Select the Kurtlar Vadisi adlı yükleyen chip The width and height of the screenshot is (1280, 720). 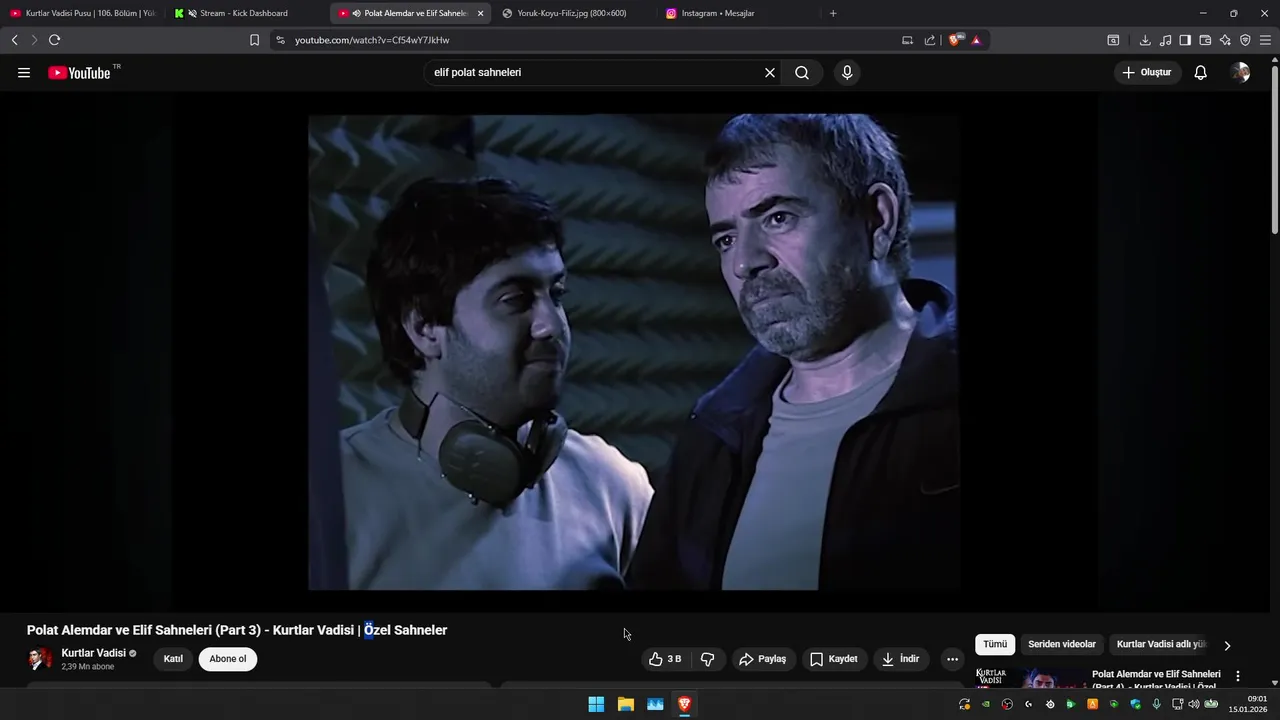click(x=1162, y=645)
